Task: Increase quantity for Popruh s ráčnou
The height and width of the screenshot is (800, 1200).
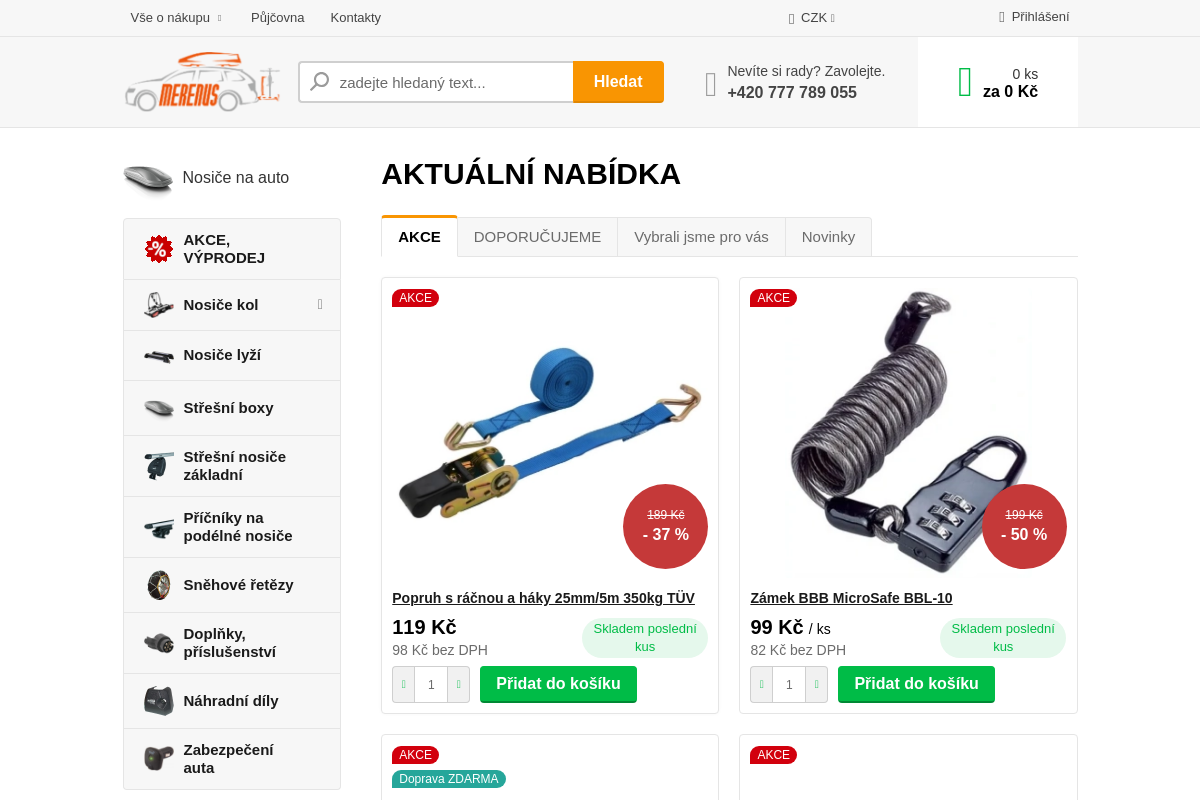Action: click(458, 685)
